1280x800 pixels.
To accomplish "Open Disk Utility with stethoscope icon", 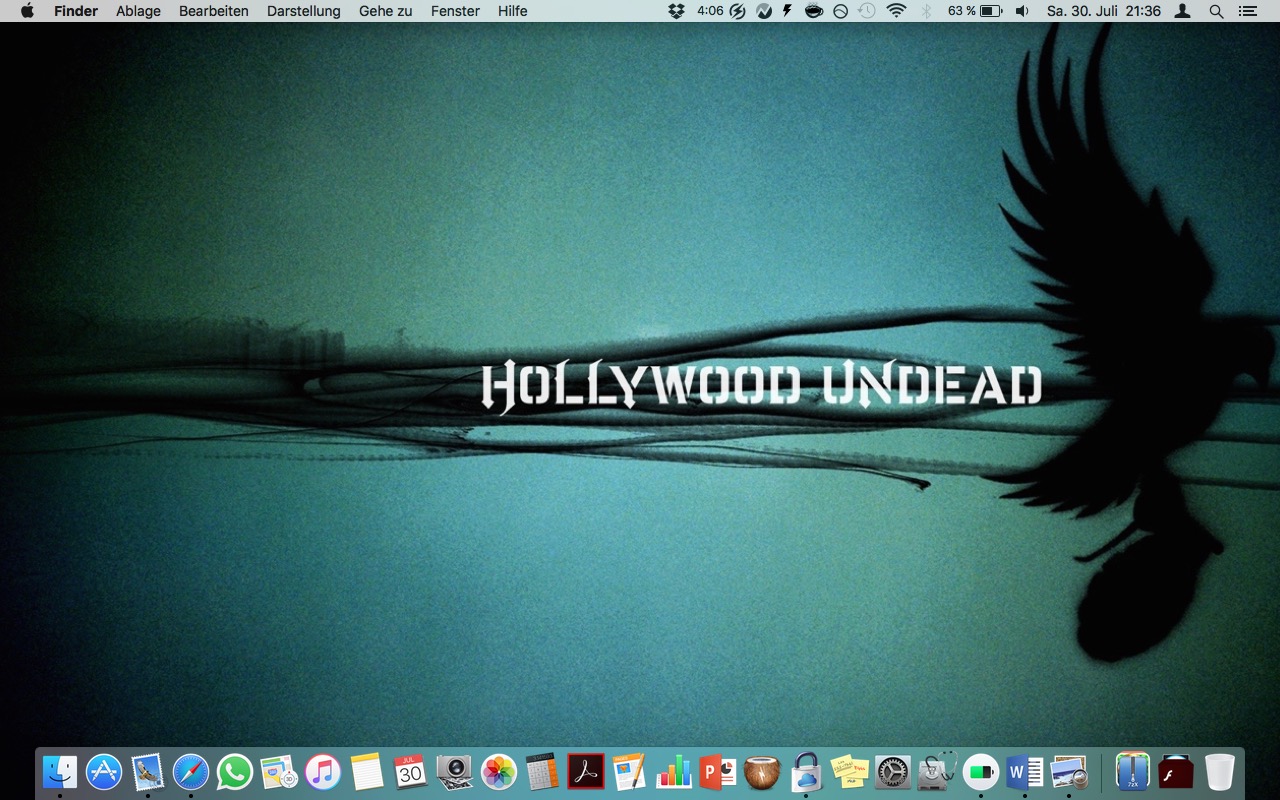I will [x=937, y=772].
